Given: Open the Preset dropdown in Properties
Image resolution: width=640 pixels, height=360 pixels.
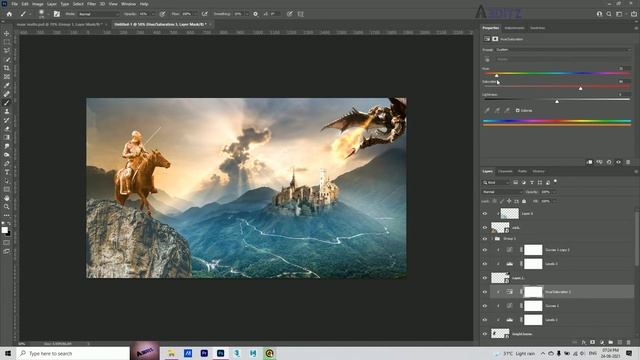Looking at the screenshot, I should tap(563, 50).
